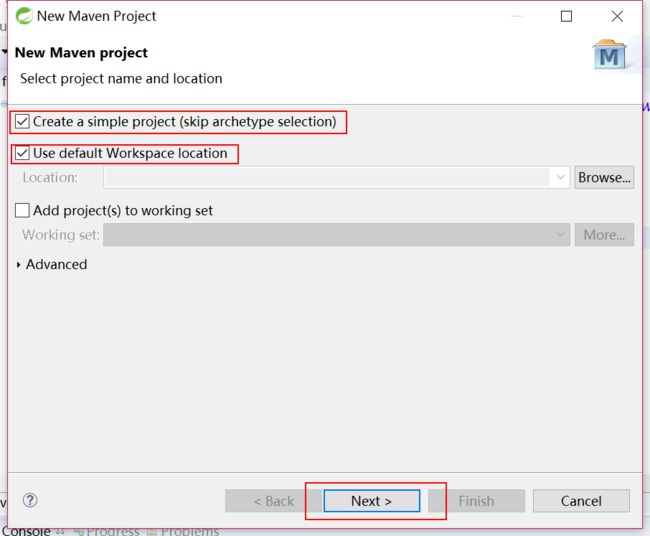Click the Finish button
This screenshot has height=536, width=650.
coord(476,501)
